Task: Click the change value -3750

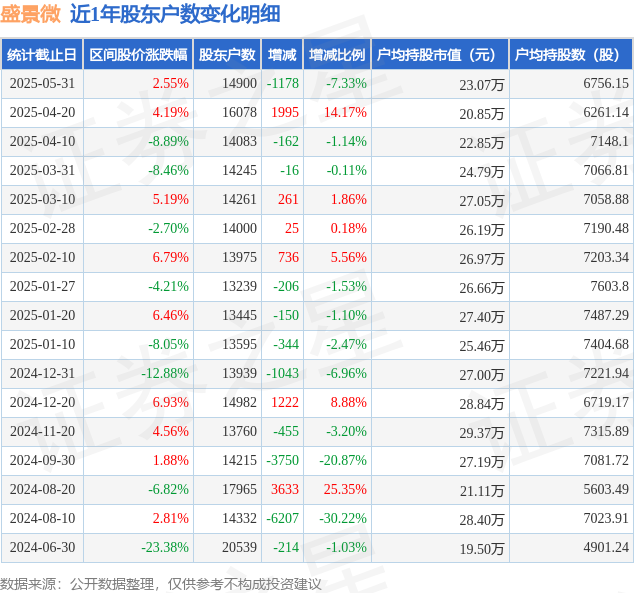Action: 283,460
